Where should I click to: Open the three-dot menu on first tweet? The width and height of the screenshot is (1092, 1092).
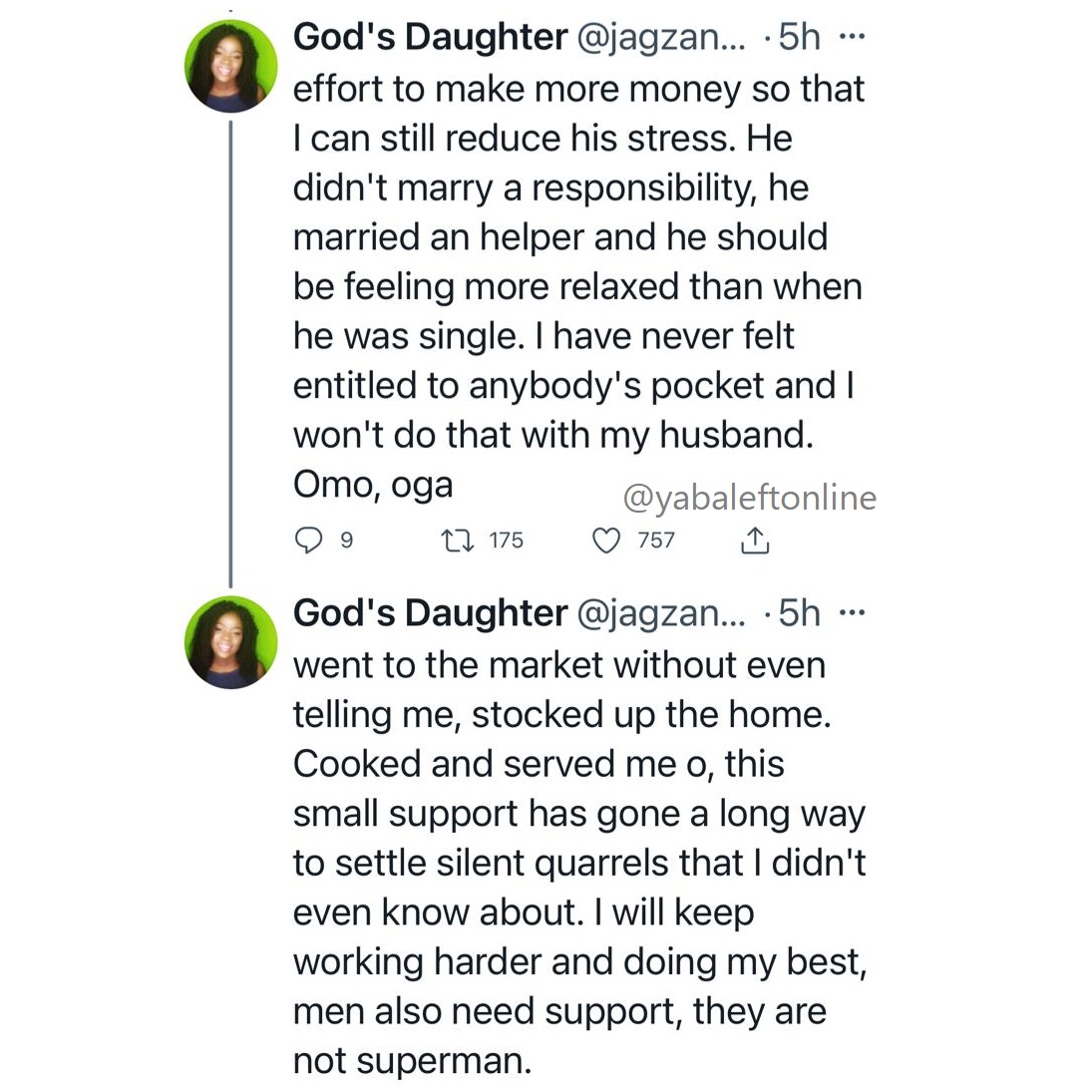point(852,36)
